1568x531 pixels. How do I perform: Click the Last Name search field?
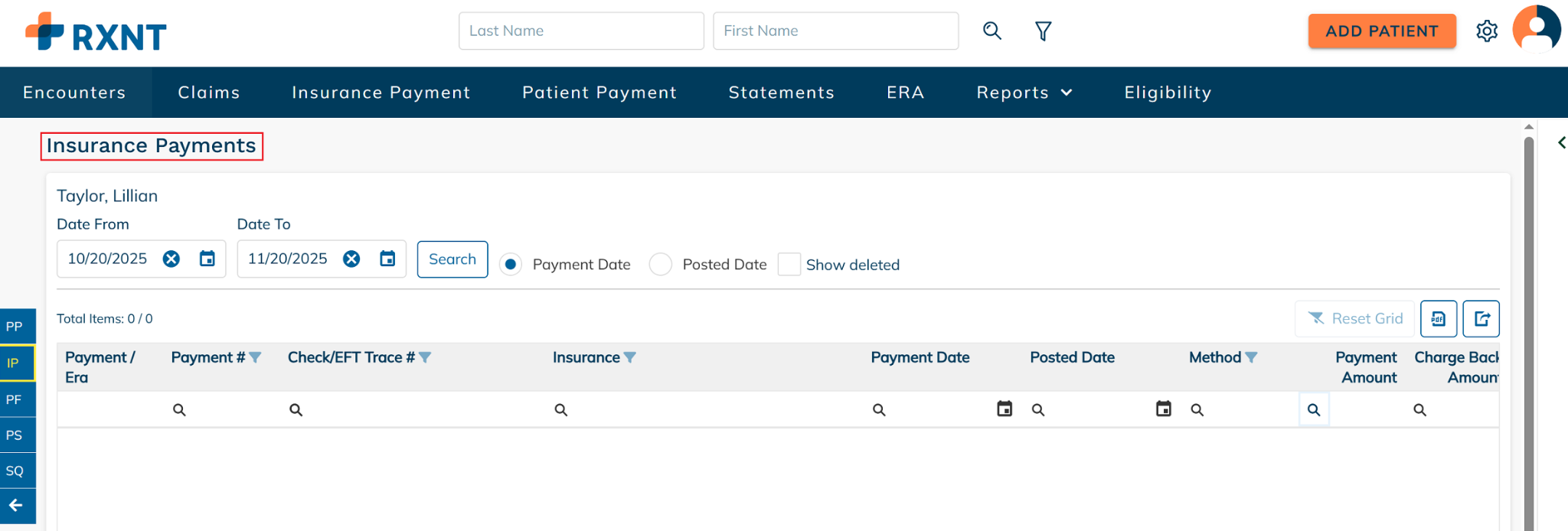point(581,31)
